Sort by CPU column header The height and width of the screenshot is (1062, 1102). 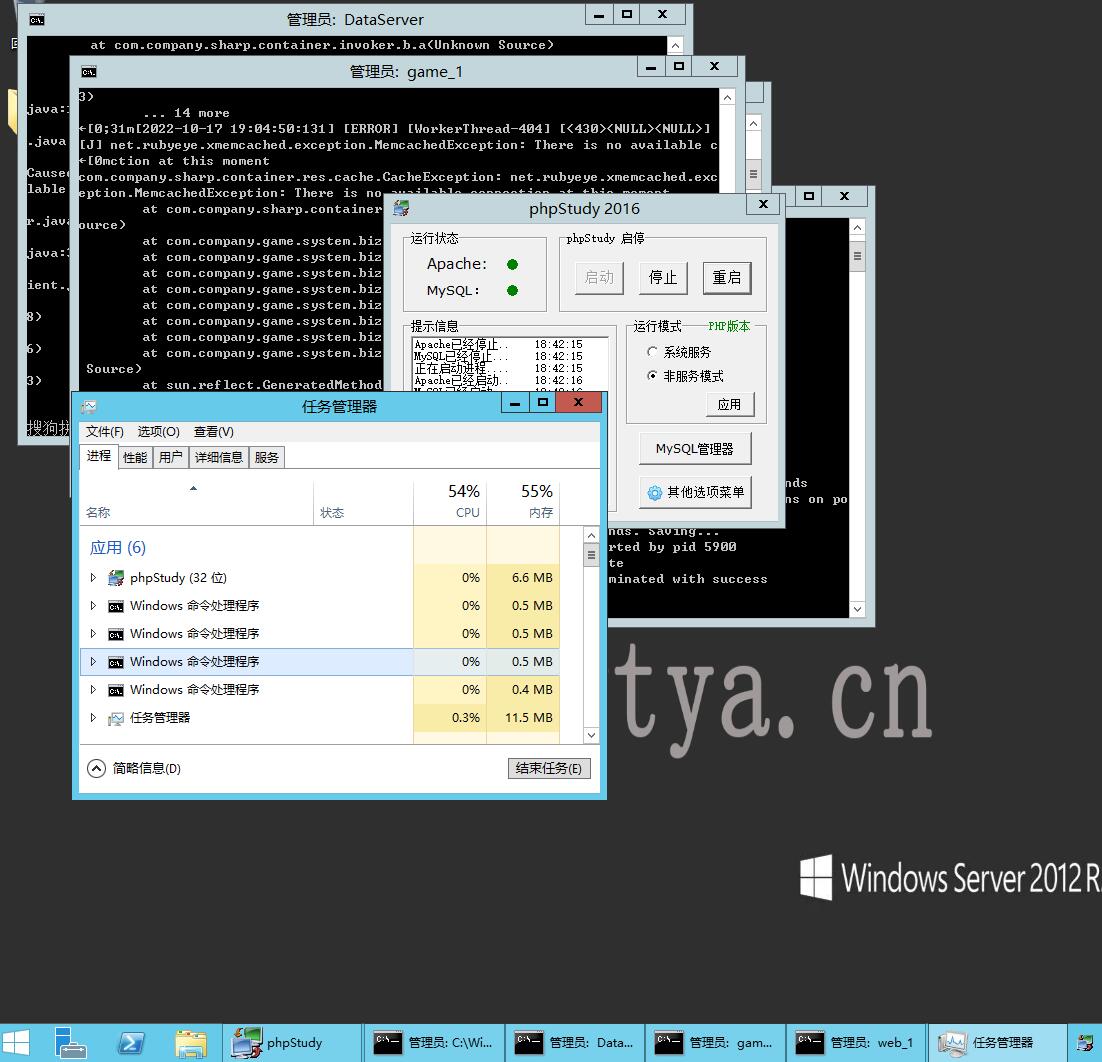pos(450,501)
